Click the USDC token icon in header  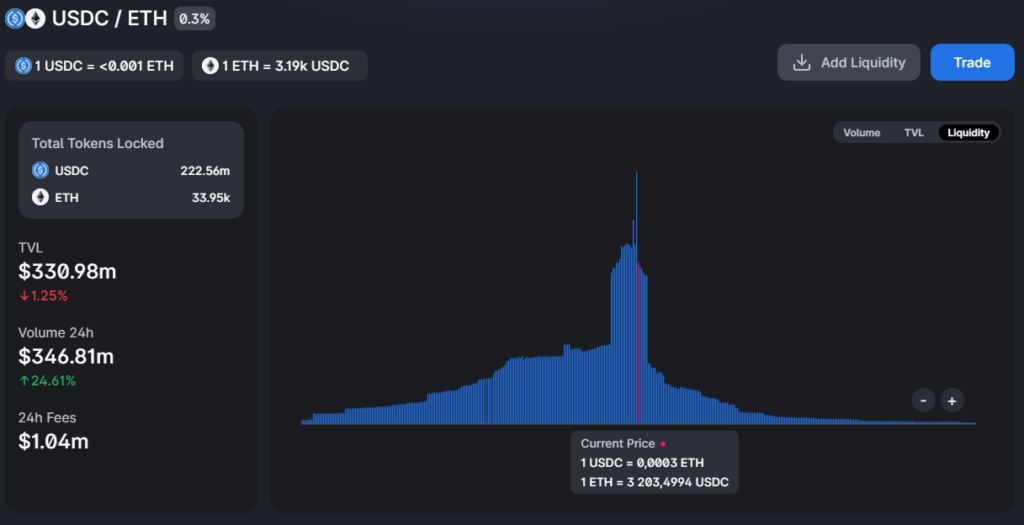click(15, 19)
